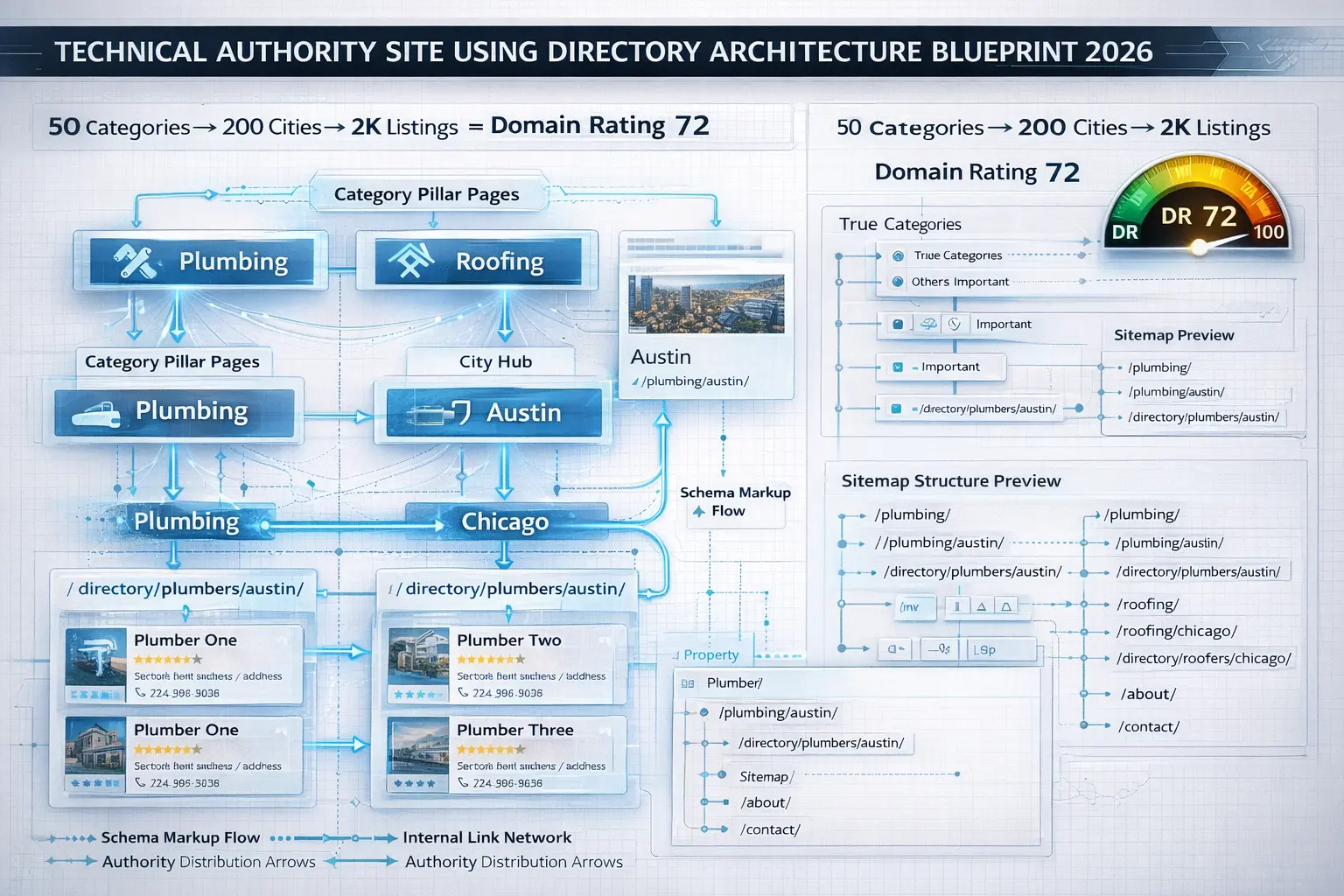This screenshot has height=896, width=1344.
Task: Click the LSp toolbar icon
Action: coord(987,648)
